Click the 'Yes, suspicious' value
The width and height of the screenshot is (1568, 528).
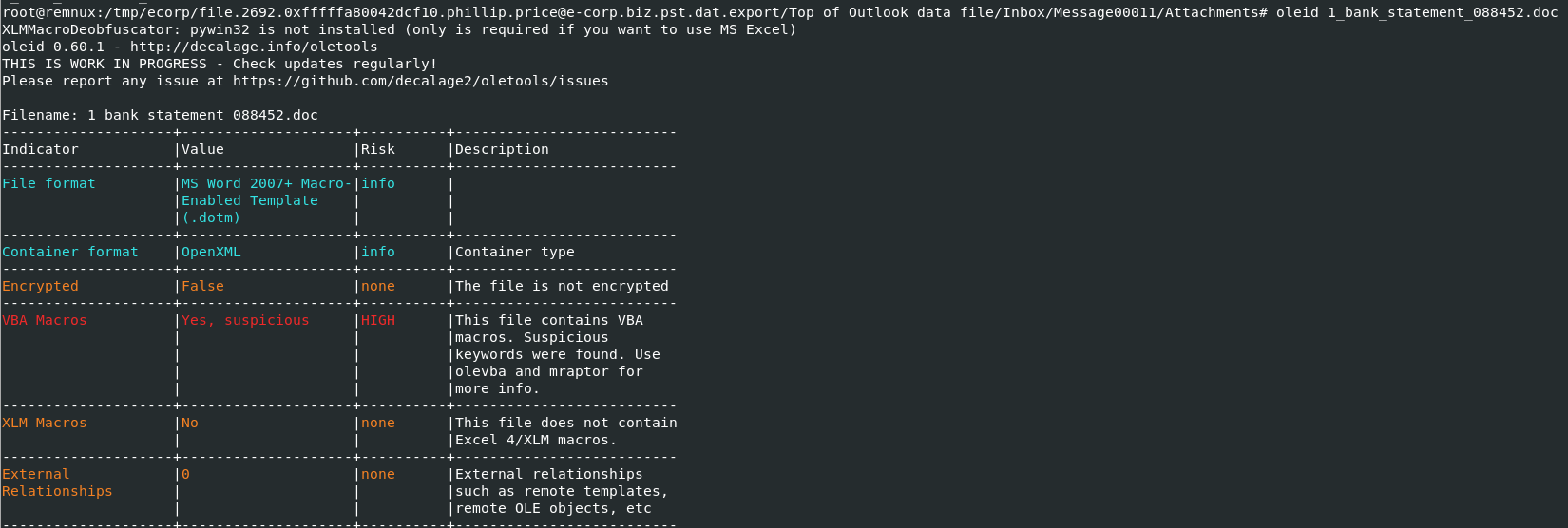click(245, 320)
